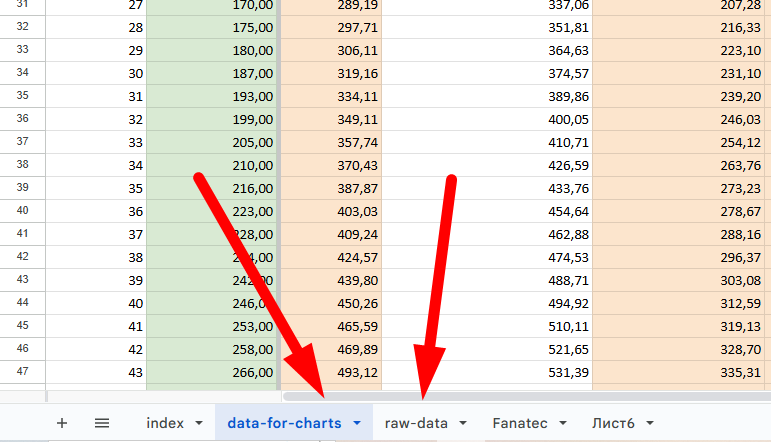
Task: Select cell containing 531,39
Action: [x=487, y=372]
